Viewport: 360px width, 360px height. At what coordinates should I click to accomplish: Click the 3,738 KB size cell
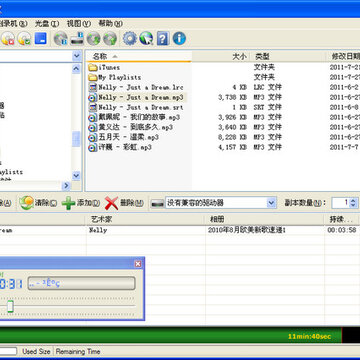click(x=232, y=97)
